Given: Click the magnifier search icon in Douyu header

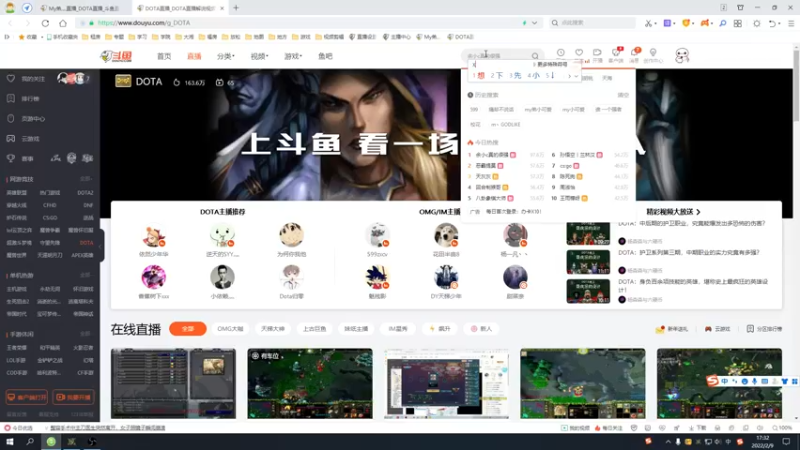Looking at the screenshot, I should 535,56.
